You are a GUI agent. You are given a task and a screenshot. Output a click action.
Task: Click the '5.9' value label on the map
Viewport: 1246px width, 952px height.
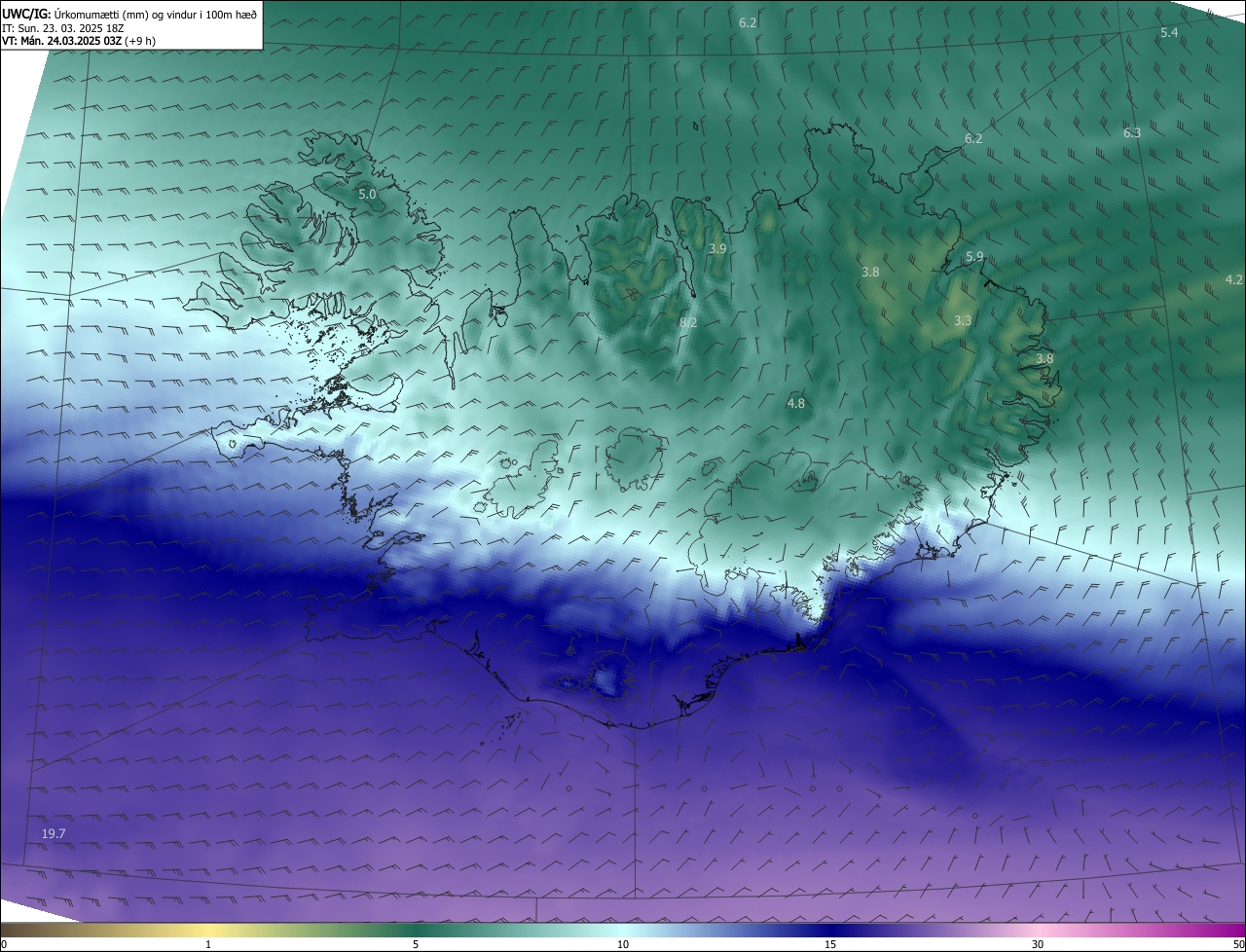click(974, 257)
